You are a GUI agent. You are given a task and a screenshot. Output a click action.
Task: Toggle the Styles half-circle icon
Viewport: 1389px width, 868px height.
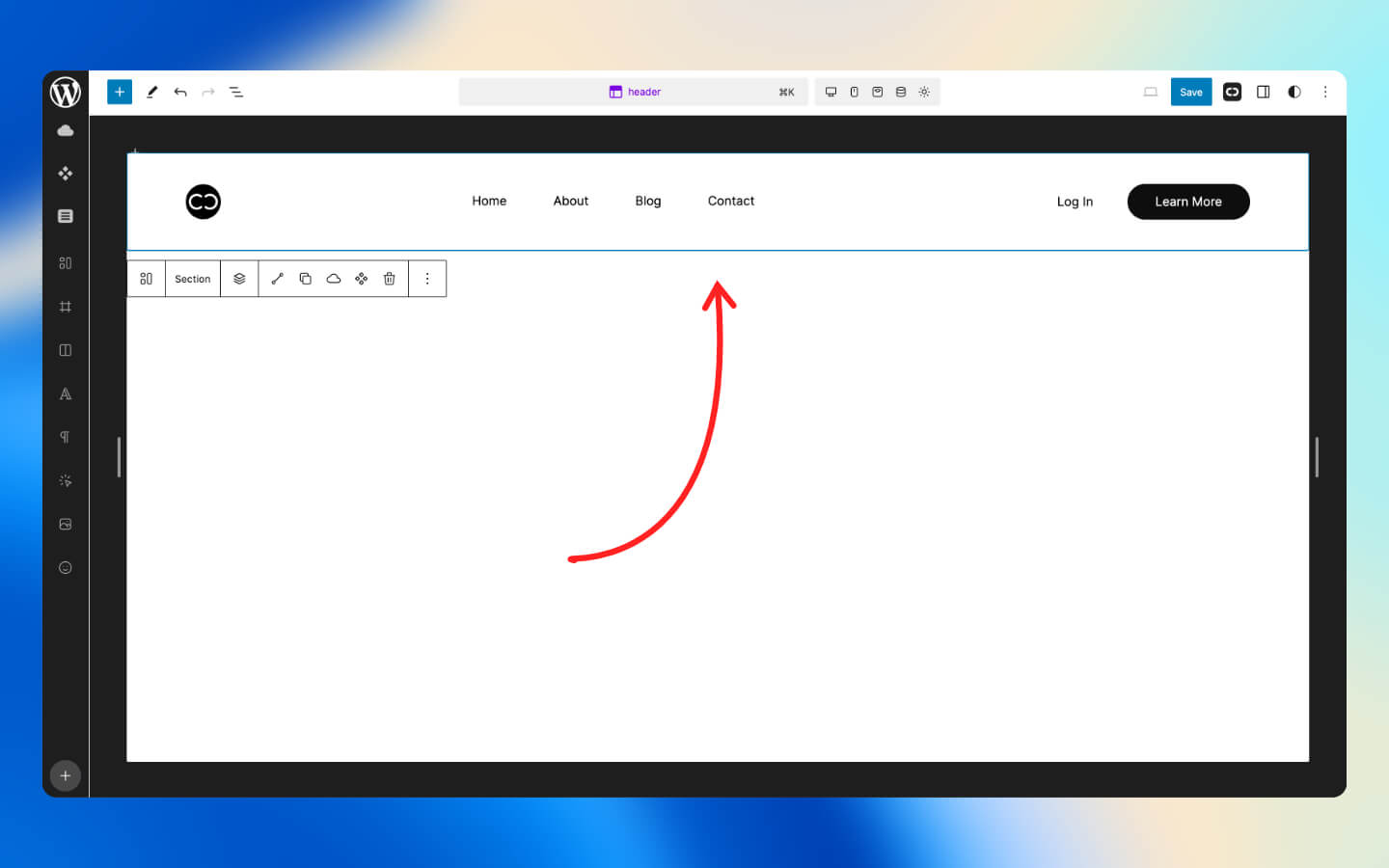pos(1294,92)
